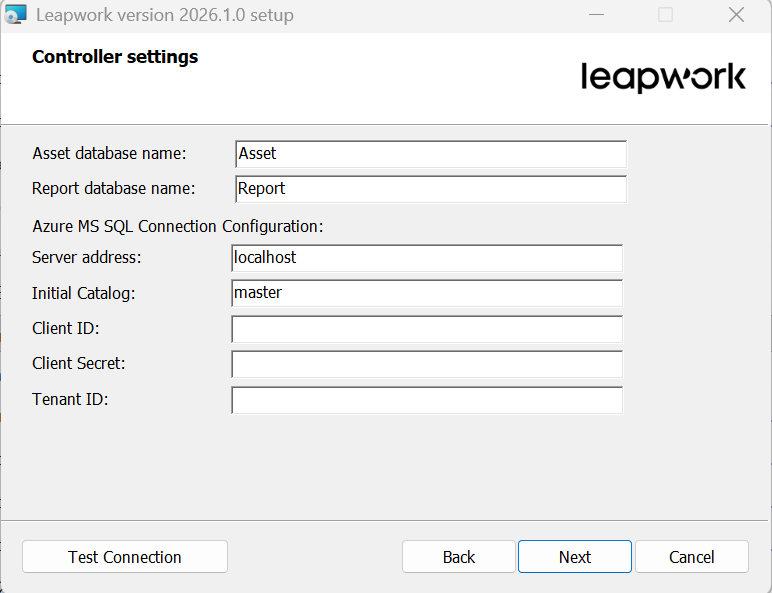Go back with the Back button
Image resolution: width=772 pixels, height=593 pixels.
[x=458, y=557]
